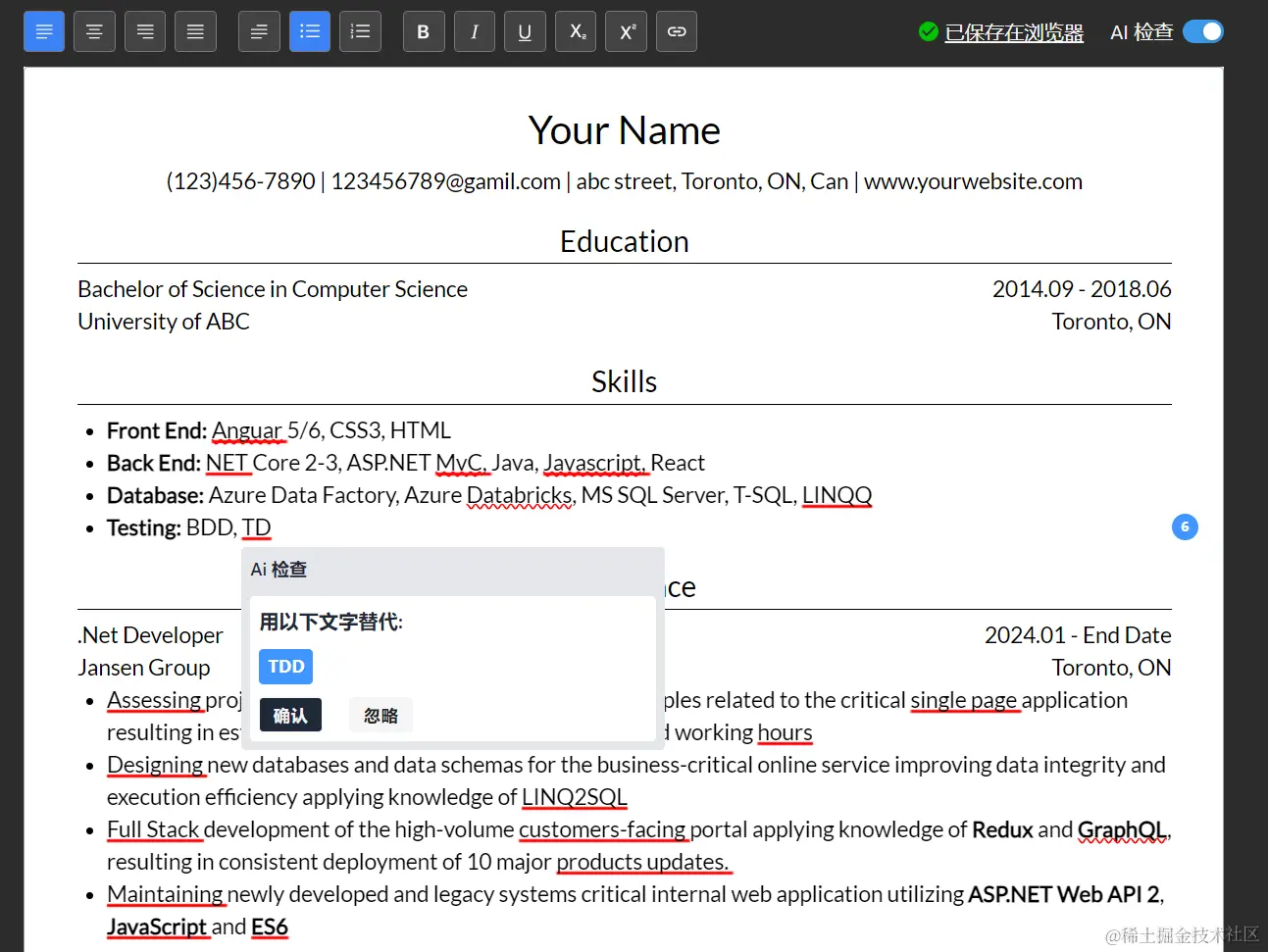Click the underlined word LINQQ
This screenshot has width=1268, height=952.
point(837,495)
